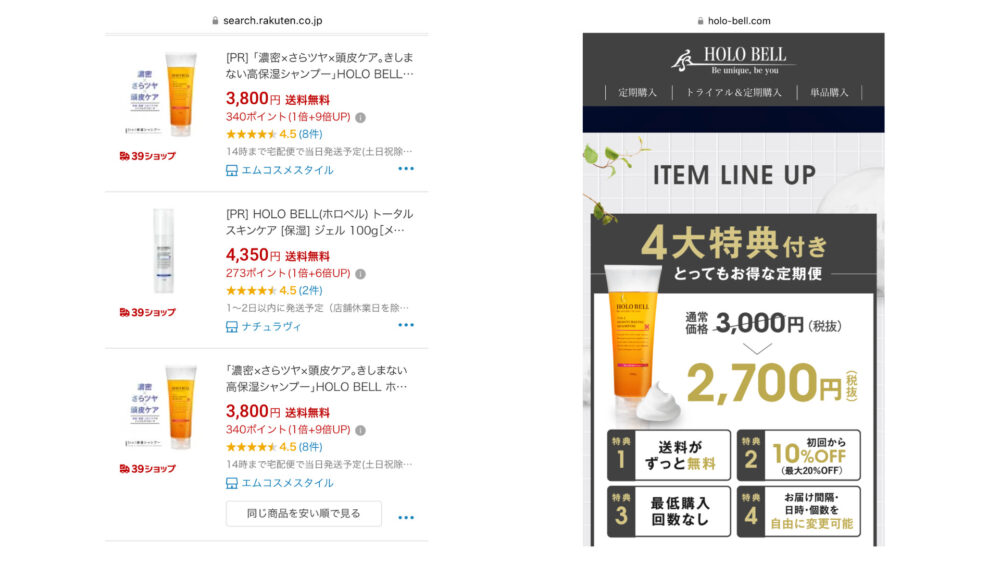
Task: Select the 単品購入 nav tab
Action: pos(829,92)
